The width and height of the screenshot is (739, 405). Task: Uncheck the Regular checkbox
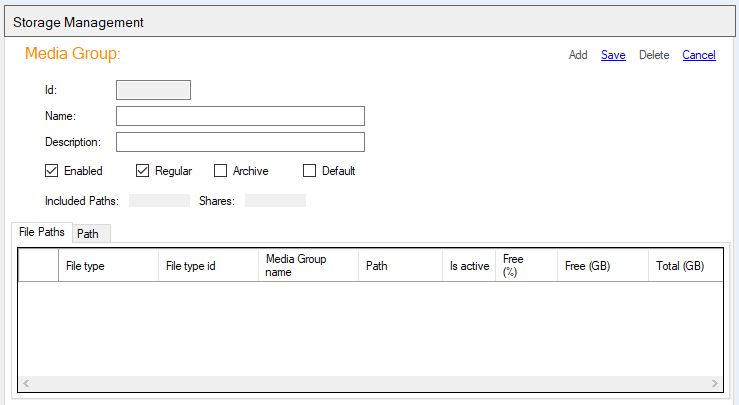click(142, 171)
